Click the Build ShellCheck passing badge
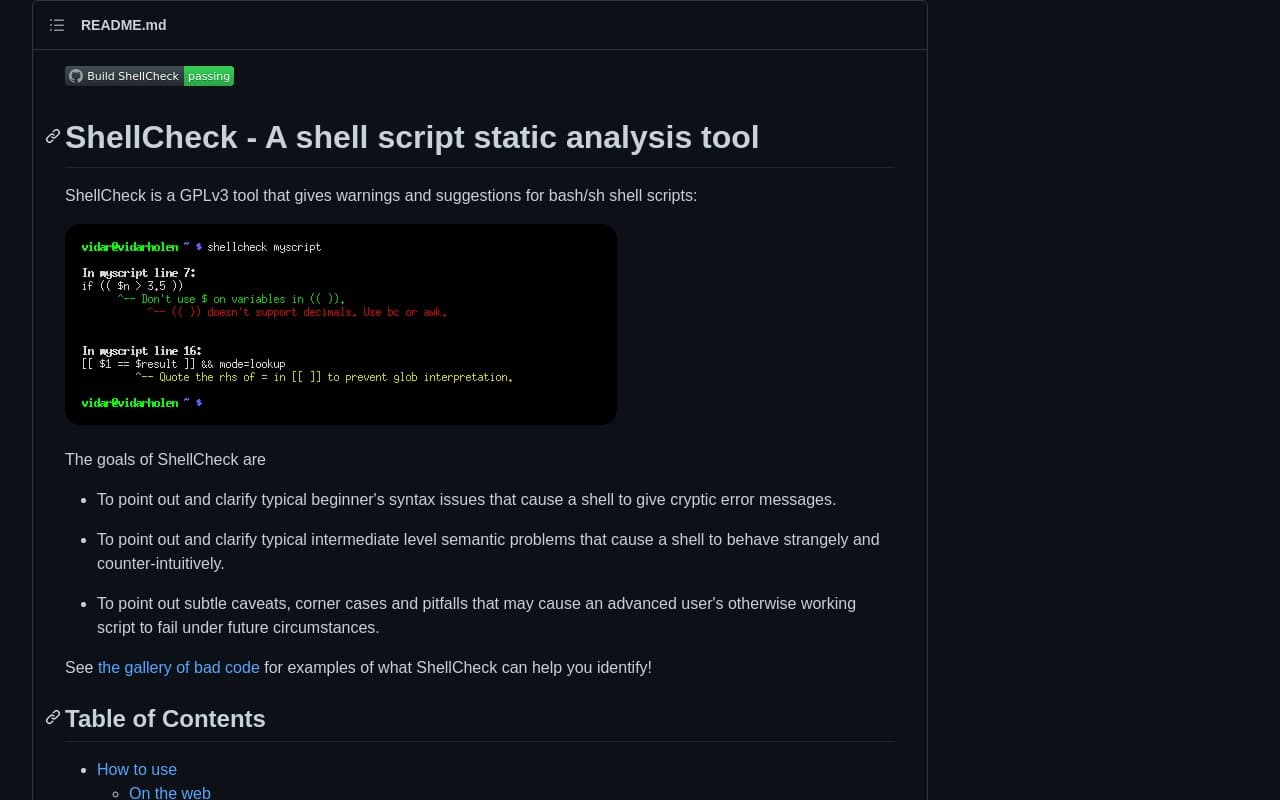 [x=149, y=76]
